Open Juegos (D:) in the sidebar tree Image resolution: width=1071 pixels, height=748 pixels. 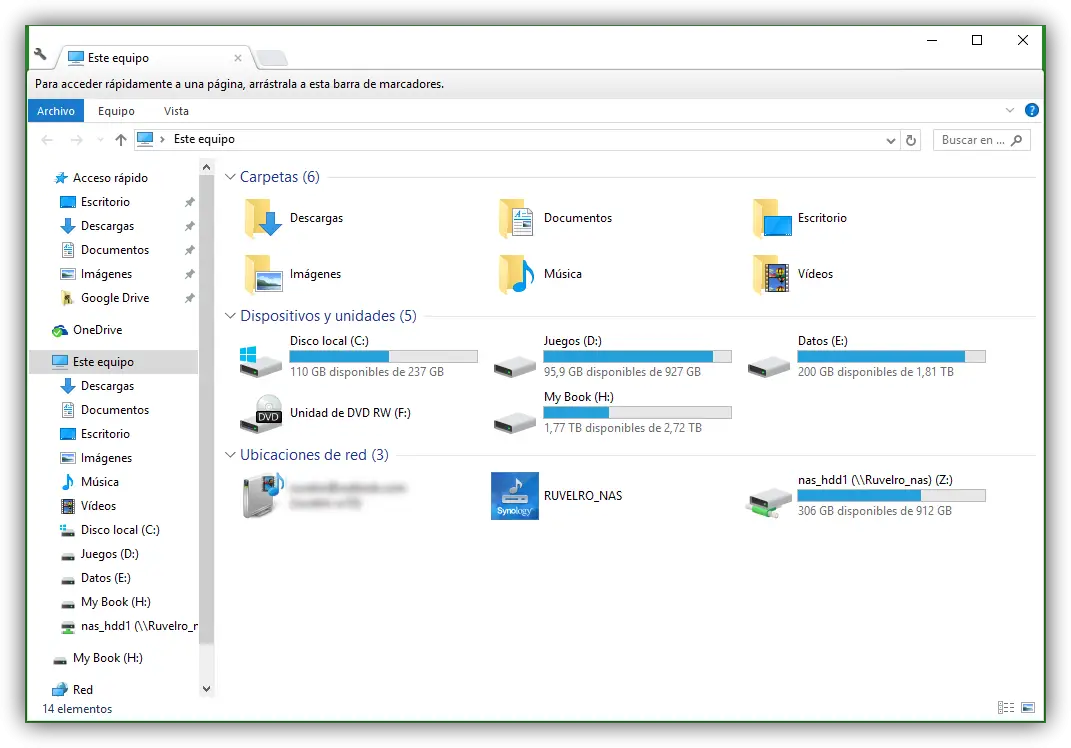click(109, 554)
